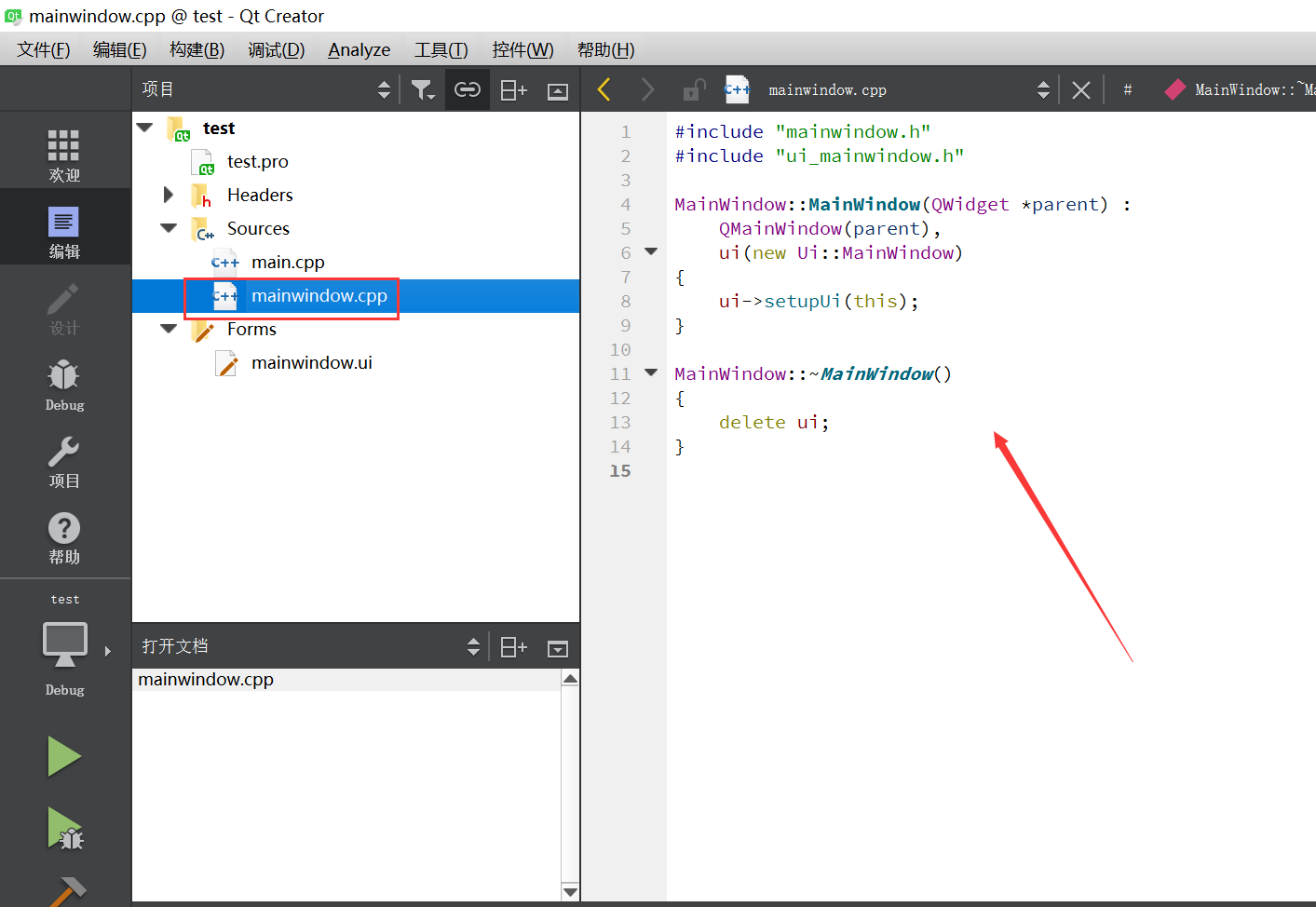1316x907 pixels.
Task: Click the #include "mainwindow.h" line
Action: coord(803,132)
